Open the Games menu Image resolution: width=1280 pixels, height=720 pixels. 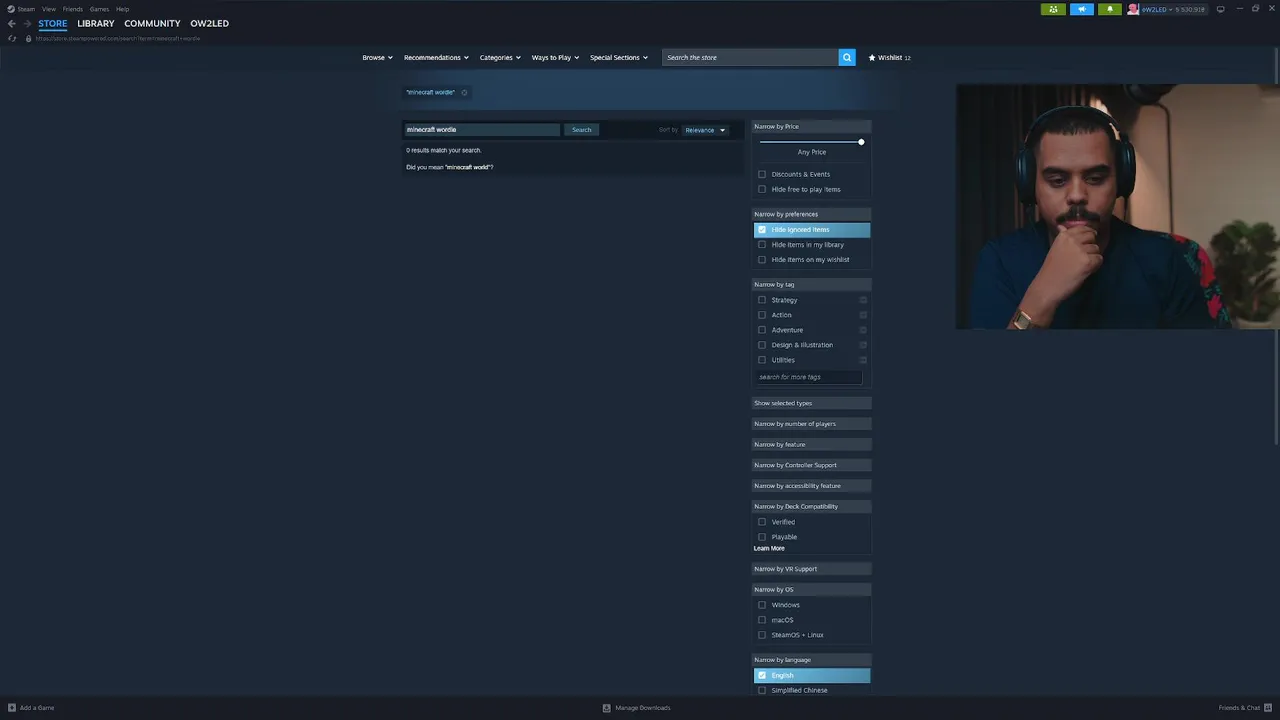pos(99,9)
